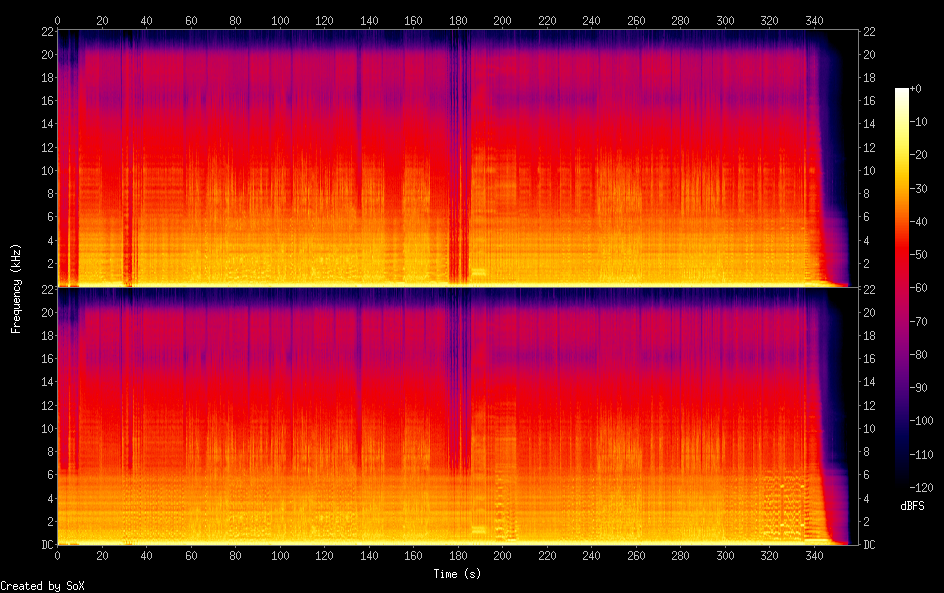Click the 100 tick on the bottom time axis
Image resolution: width=944 pixels, height=593 pixels.
point(280,555)
